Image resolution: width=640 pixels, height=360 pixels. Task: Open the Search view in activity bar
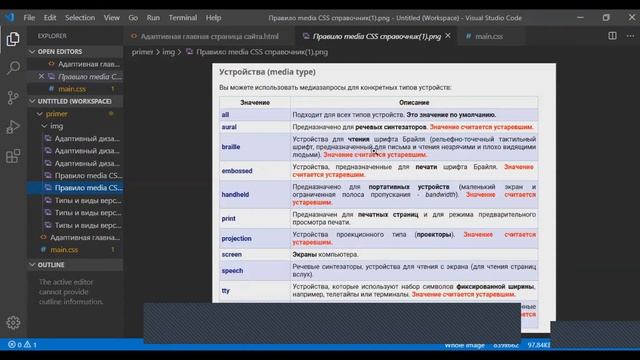click(13, 68)
